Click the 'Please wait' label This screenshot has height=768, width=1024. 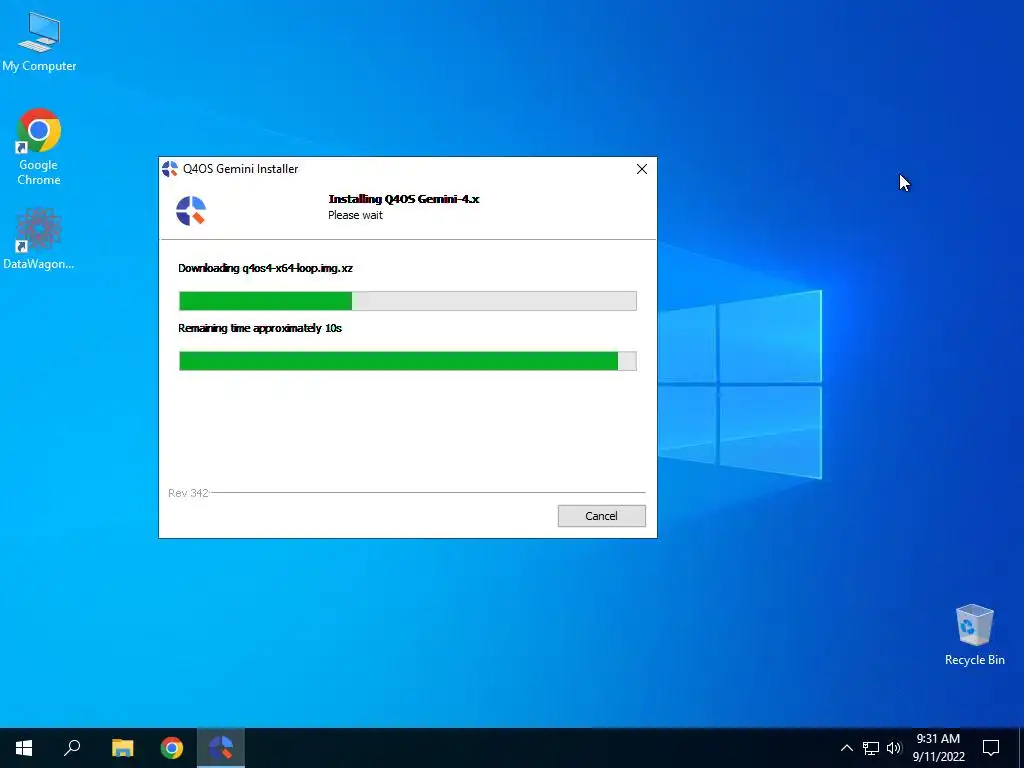tap(355, 215)
